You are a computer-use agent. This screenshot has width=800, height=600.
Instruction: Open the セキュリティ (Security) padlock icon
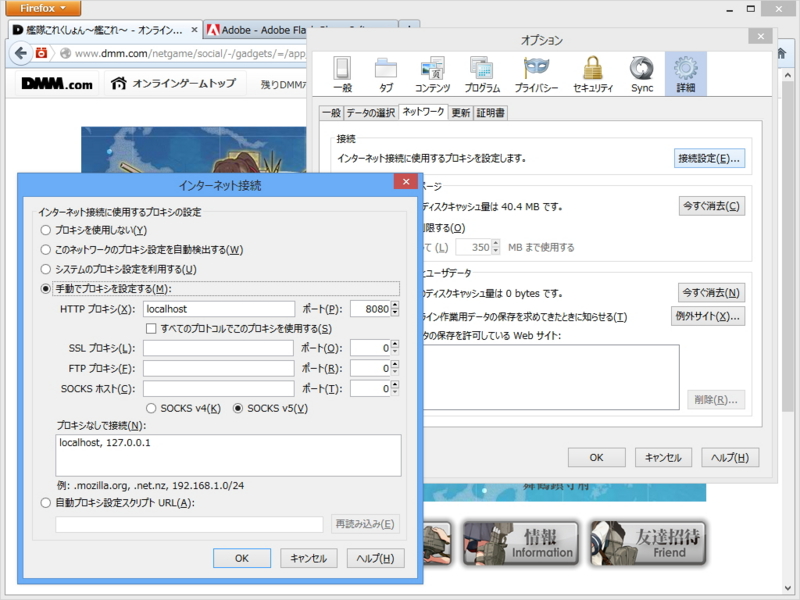pos(593,74)
